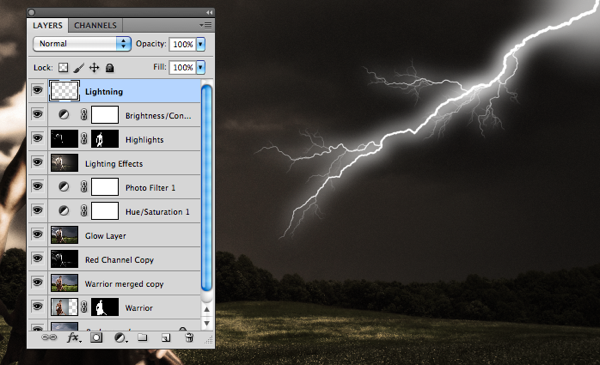The width and height of the screenshot is (600, 365).
Task: Click the link layers icon in panel footer
Action: click(49, 337)
